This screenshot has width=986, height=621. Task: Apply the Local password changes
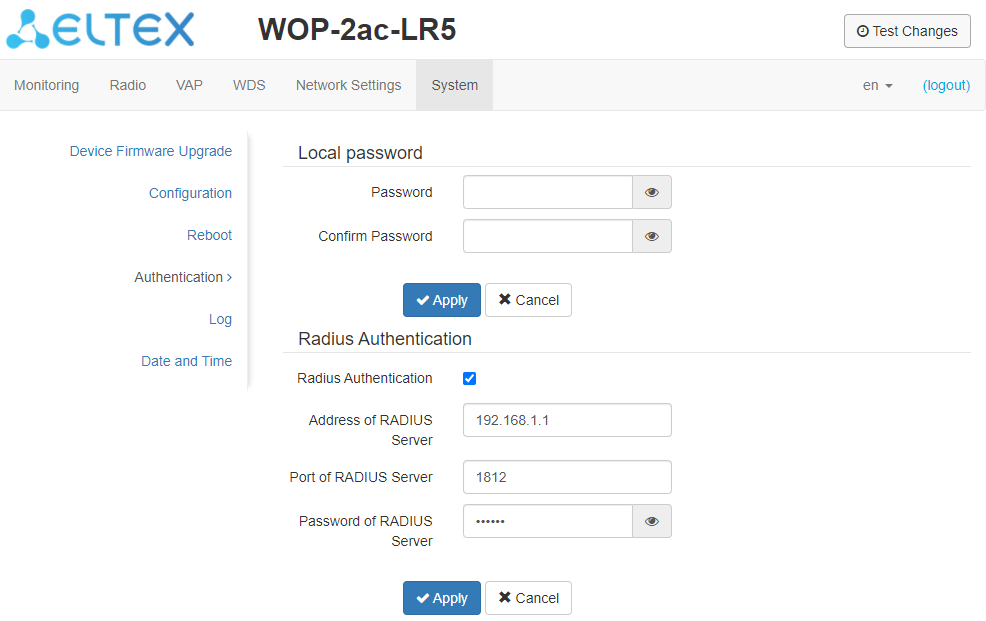point(442,300)
